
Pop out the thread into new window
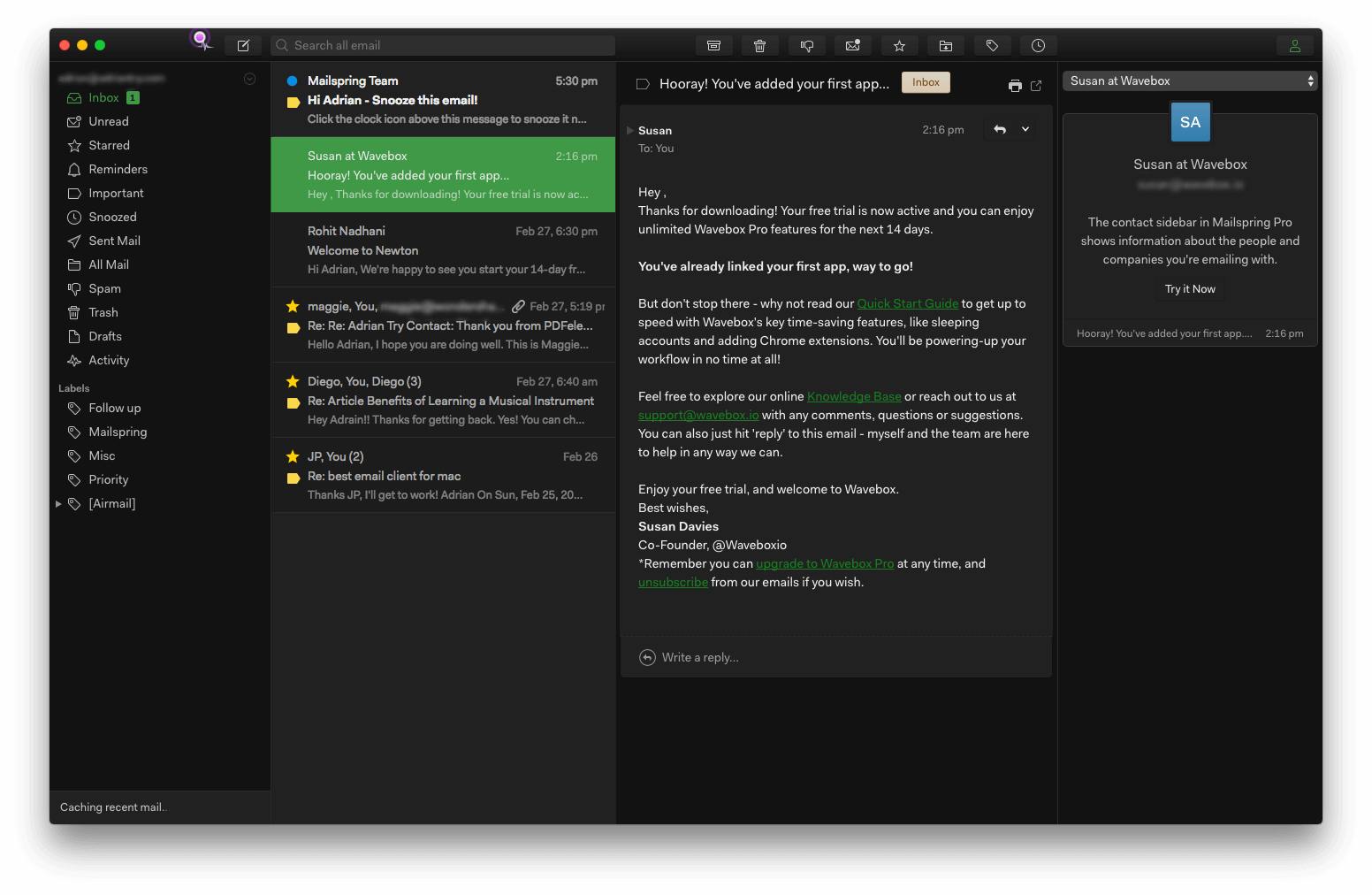[x=1036, y=86]
